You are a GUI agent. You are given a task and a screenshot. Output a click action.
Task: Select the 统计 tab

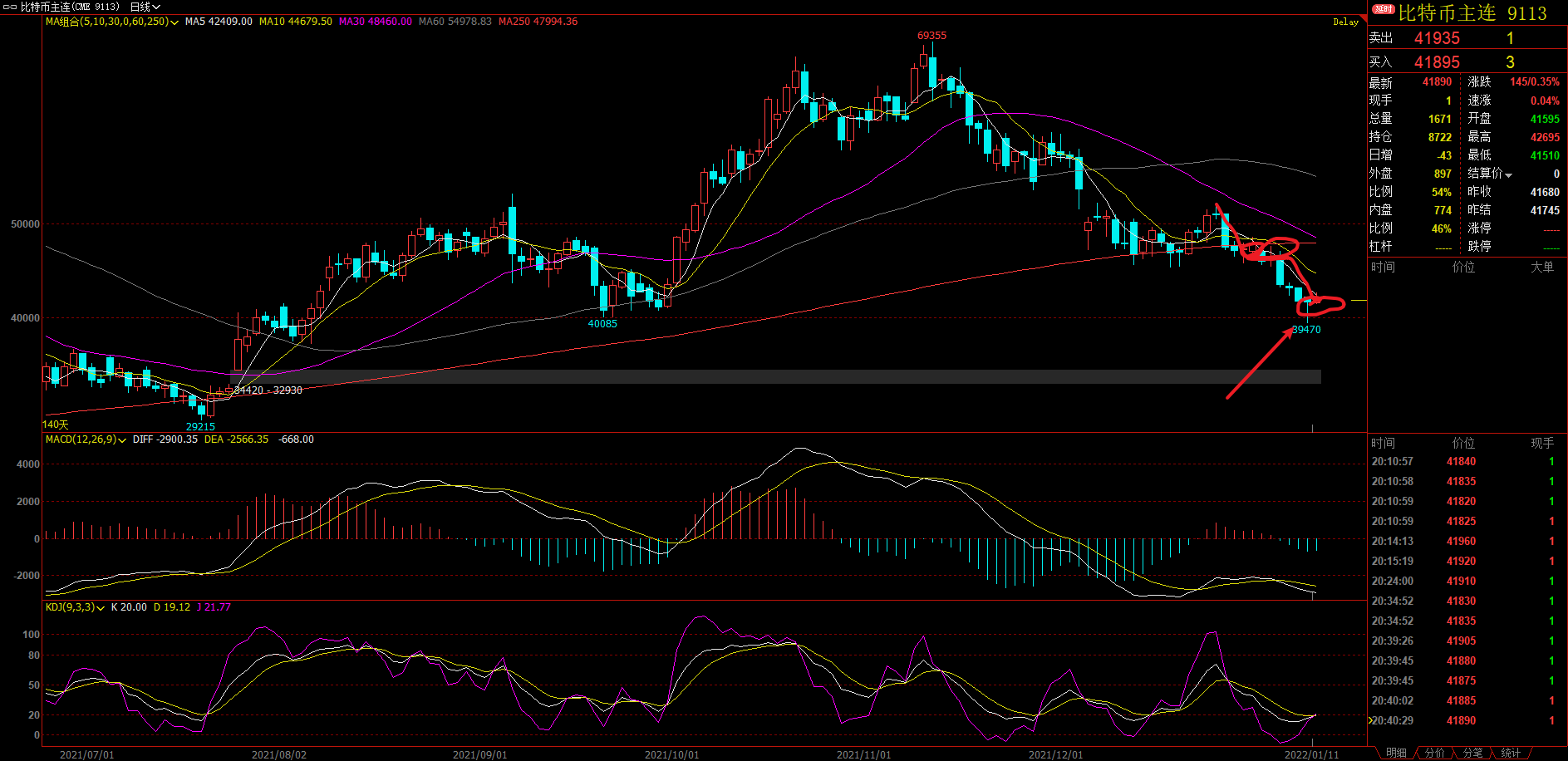pyautogui.click(x=1511, y=753)
